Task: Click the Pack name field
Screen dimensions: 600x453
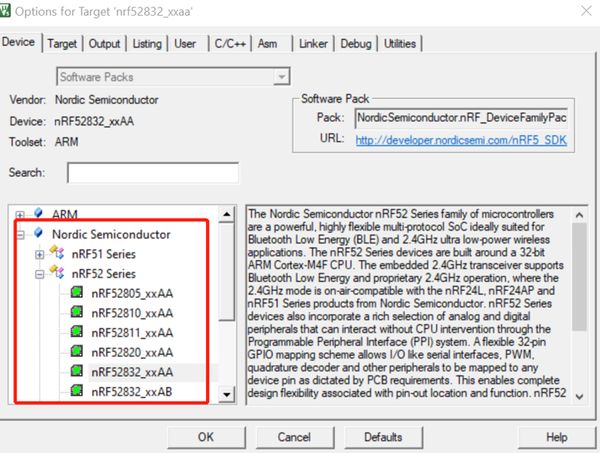Action: (x=461, y=117)
